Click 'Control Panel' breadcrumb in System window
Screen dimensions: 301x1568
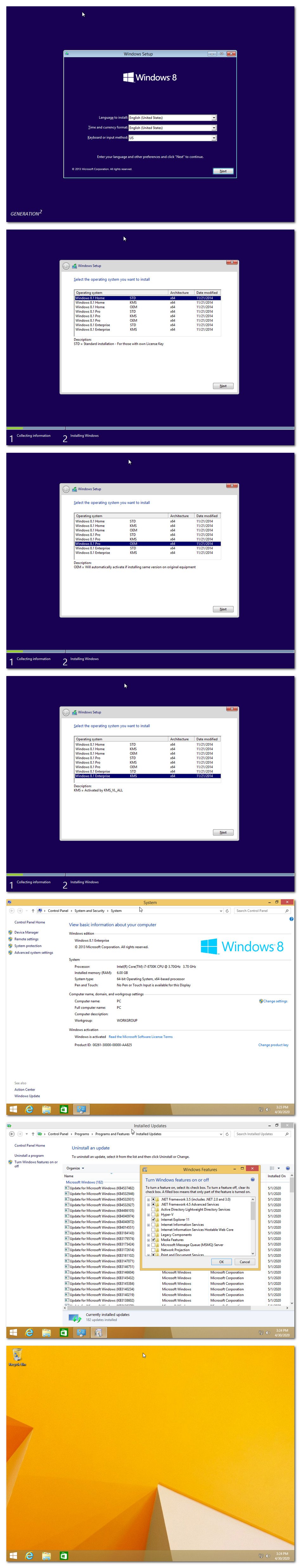point(58,911)
